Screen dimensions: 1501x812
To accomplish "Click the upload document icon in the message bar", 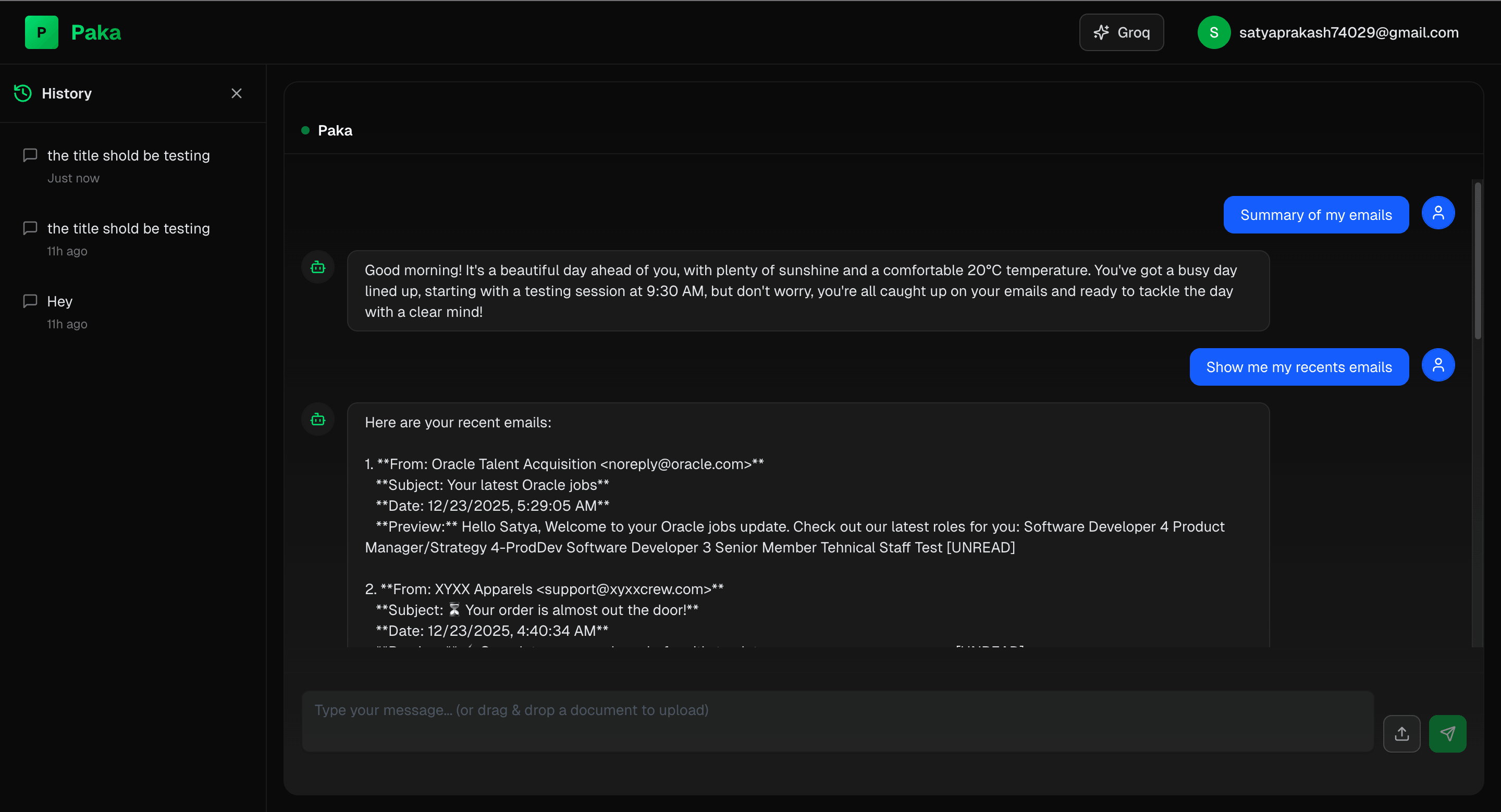I will click(1402, 733).
